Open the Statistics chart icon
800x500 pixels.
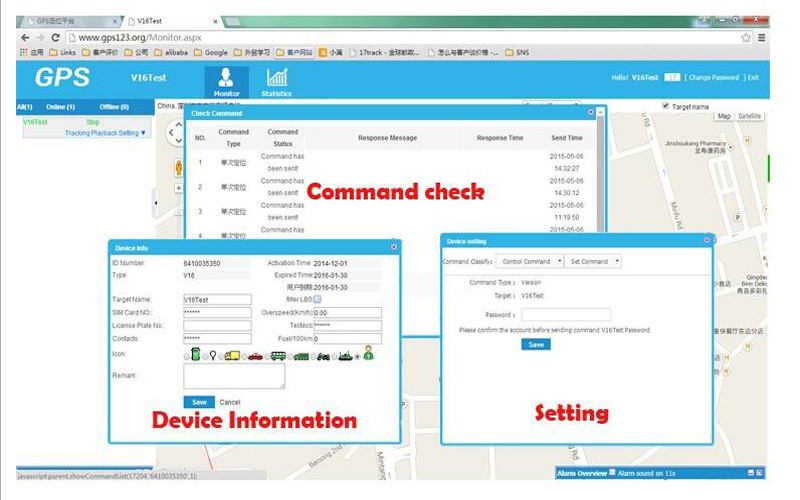[x=277, y=79]
